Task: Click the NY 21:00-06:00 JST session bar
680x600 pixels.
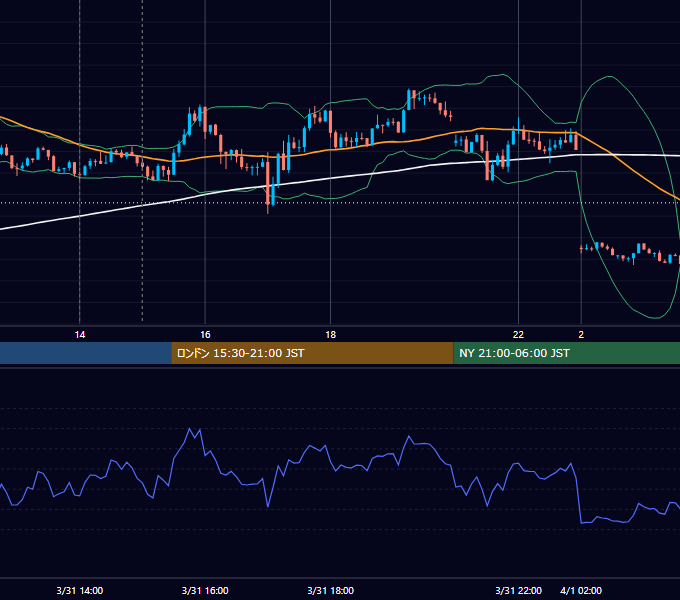Action: [566, 353]
